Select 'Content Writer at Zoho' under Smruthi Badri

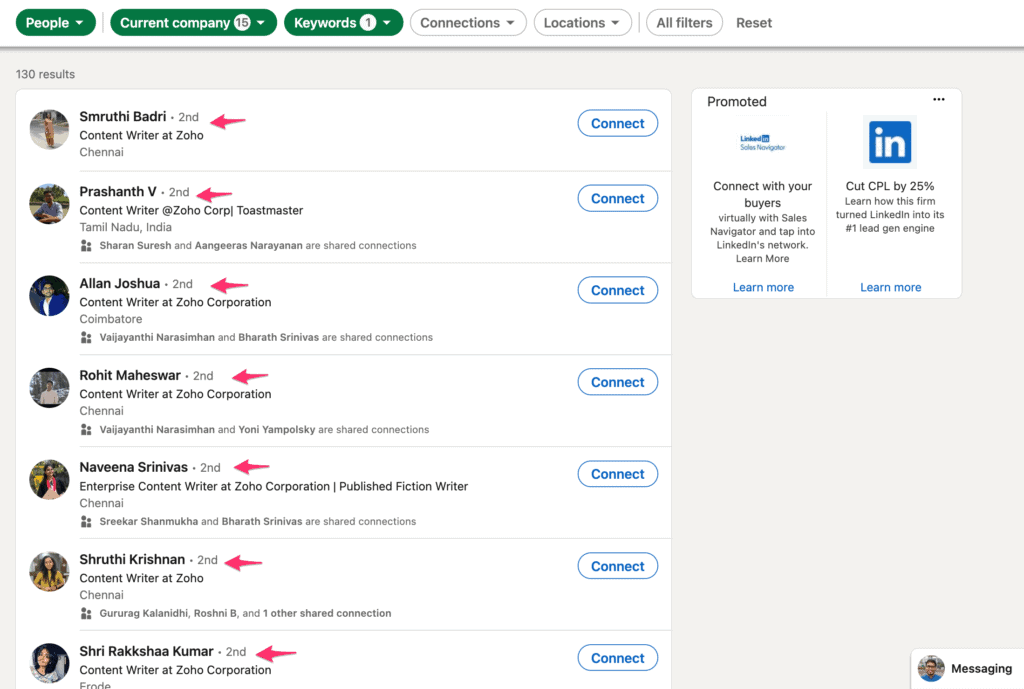tap(142, 135)
